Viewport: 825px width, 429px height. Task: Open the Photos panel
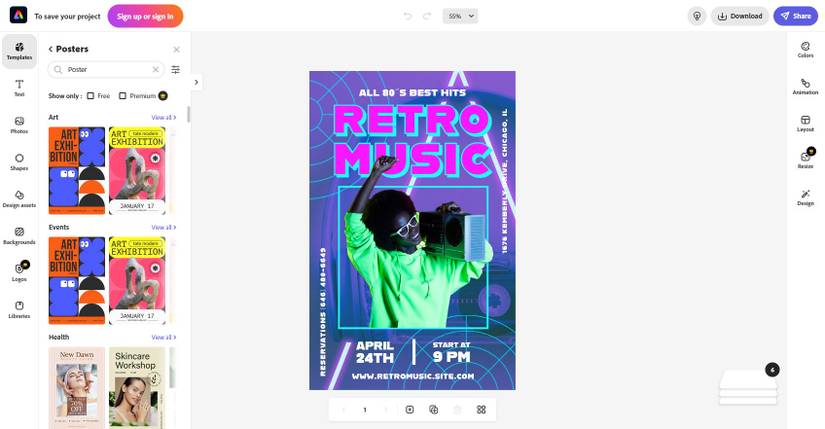[19, 125]
